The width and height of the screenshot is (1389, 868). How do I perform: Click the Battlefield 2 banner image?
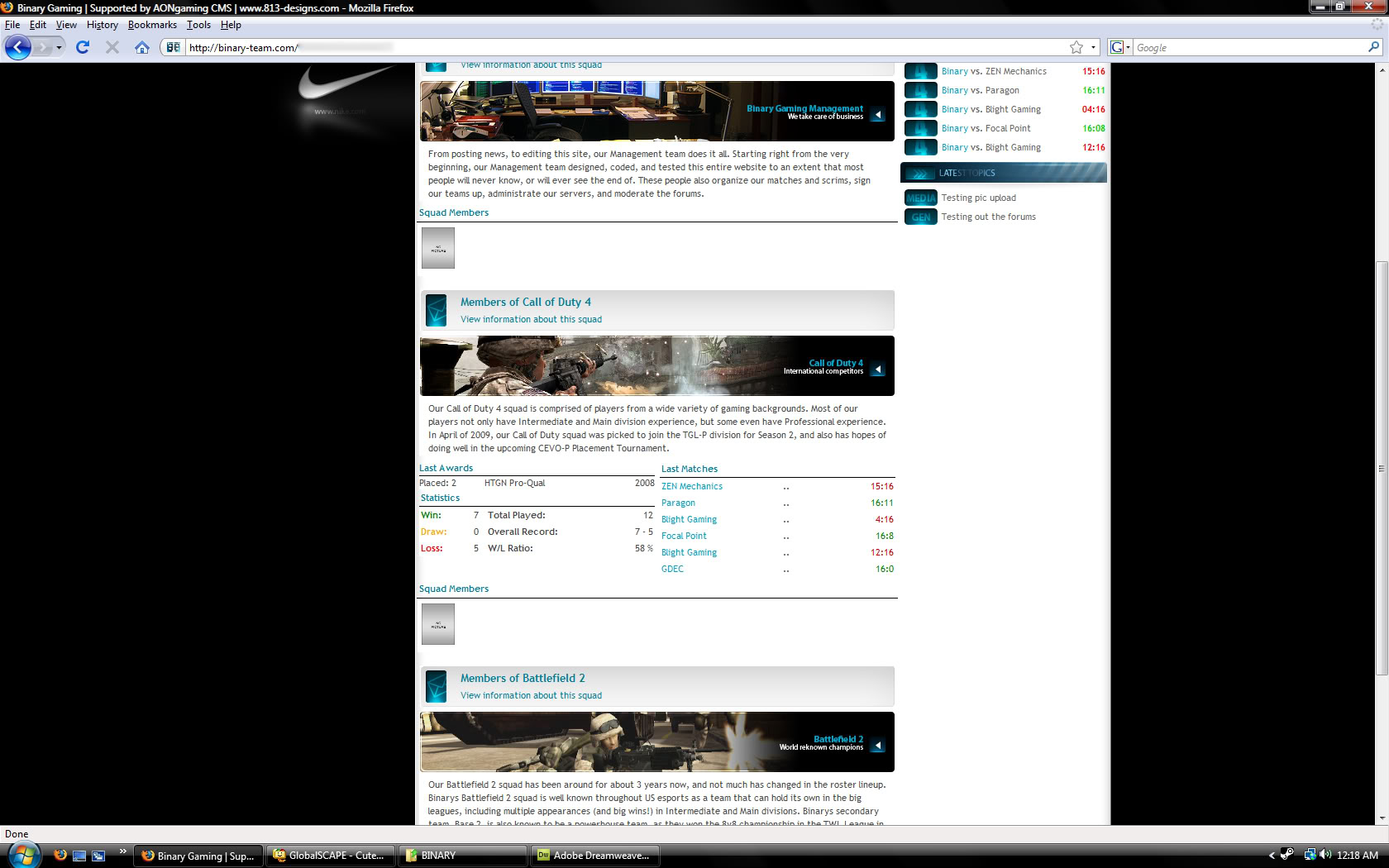pos(657,742)
